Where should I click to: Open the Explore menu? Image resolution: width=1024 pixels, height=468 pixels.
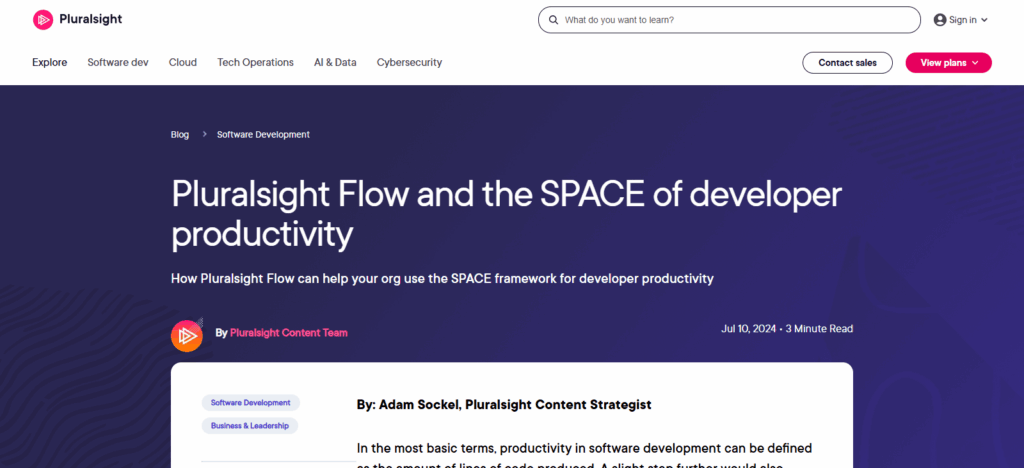click(49, 62)
